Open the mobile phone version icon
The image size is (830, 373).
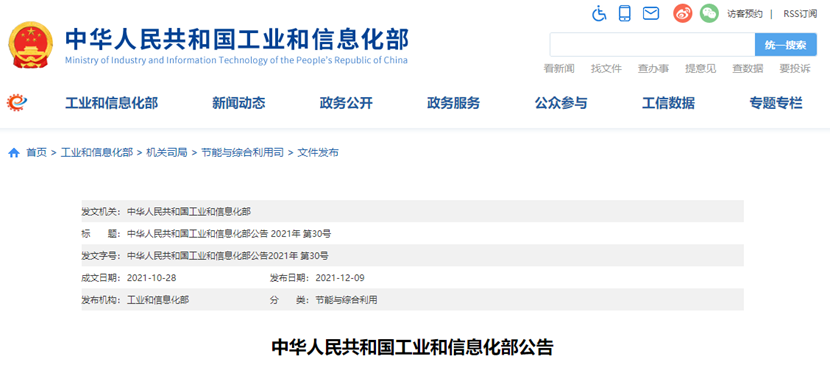click(x=625, y=13)
